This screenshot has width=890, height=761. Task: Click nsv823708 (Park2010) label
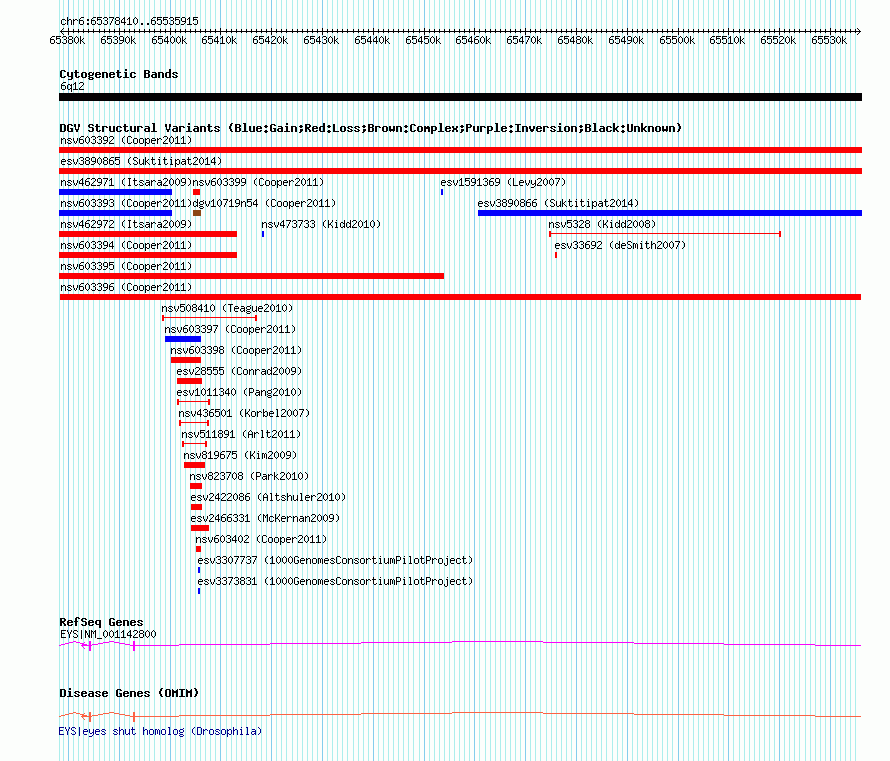(x=249, y=476)
